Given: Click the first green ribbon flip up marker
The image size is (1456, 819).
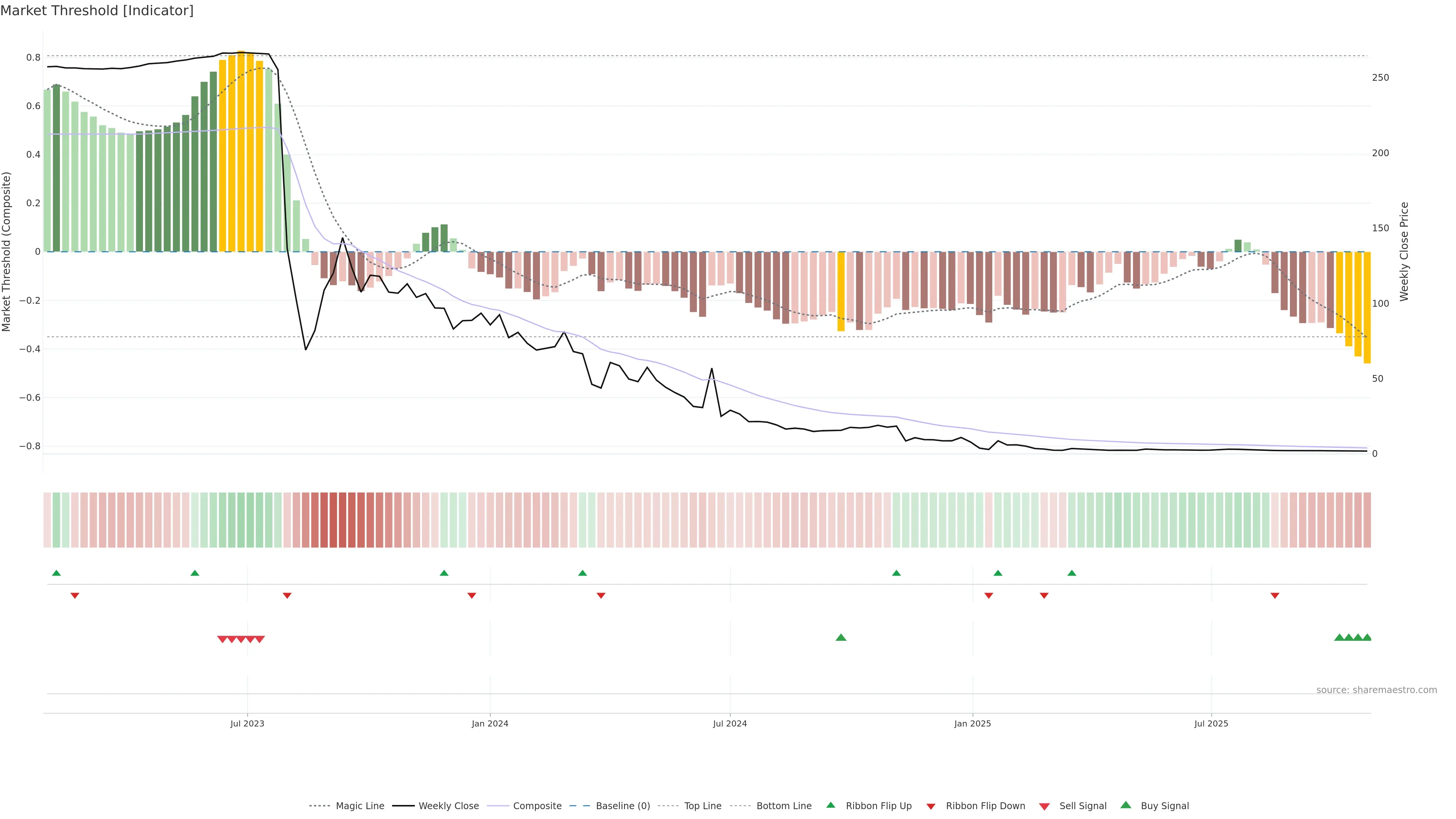Looking at the screenshot, I should pyautogui.click(x=56, y=573).
